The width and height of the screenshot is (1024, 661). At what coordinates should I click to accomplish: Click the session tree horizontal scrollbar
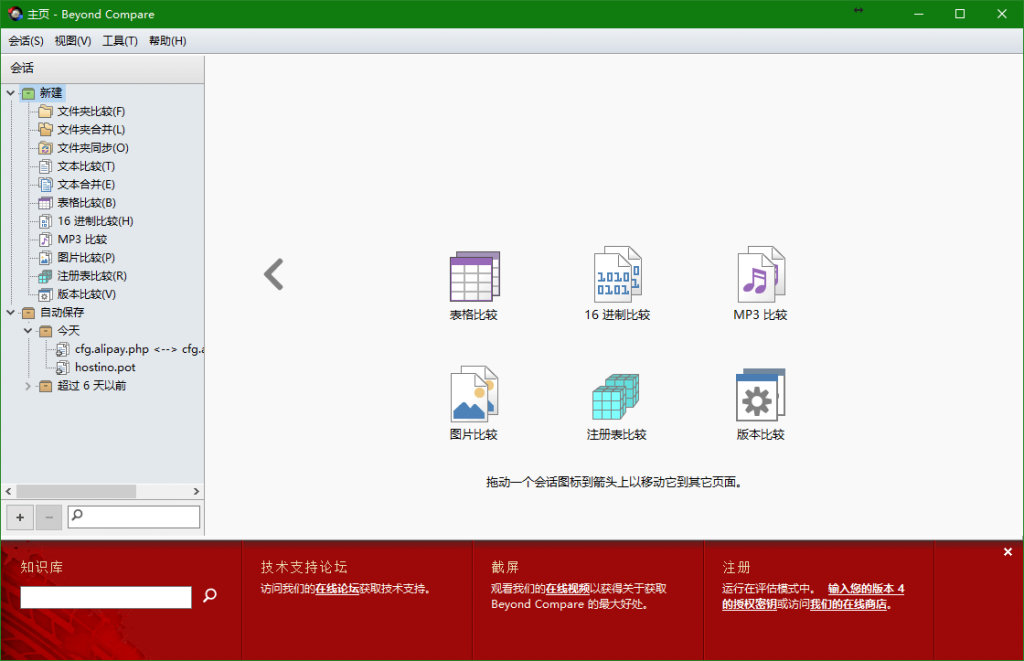click(x=75, y=491)
